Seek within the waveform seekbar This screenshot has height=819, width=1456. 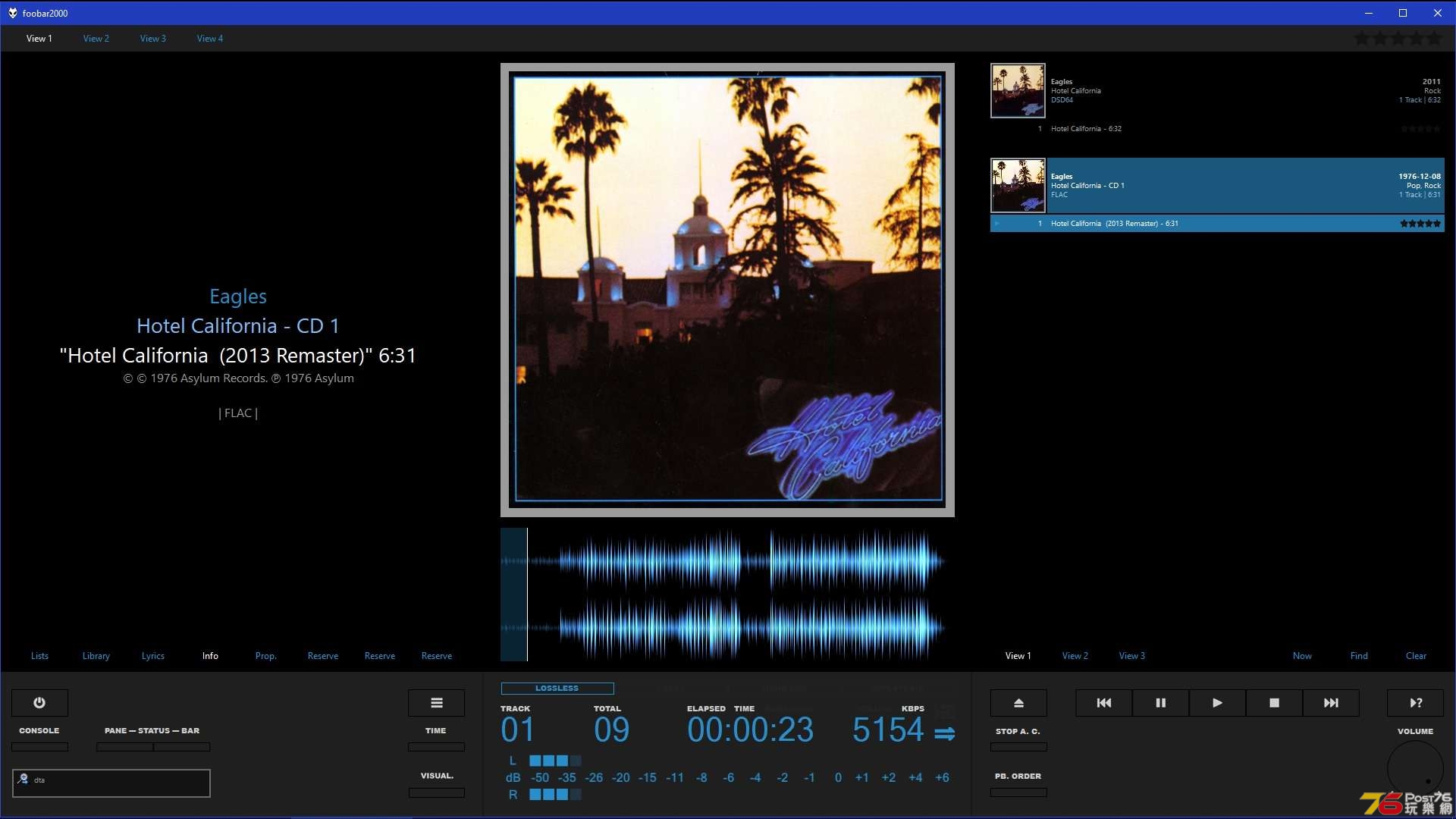pos(727,595)
